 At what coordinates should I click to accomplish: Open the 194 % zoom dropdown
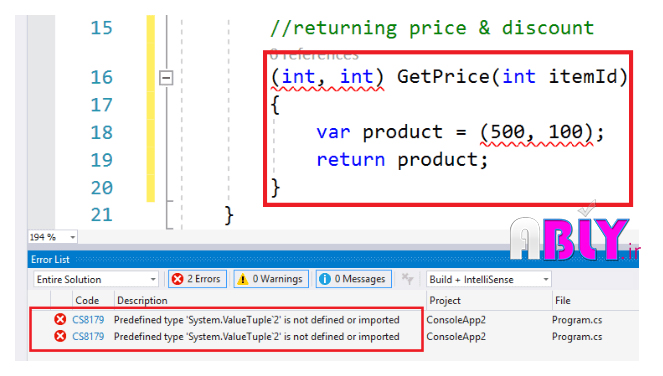(x=72, y=237)
